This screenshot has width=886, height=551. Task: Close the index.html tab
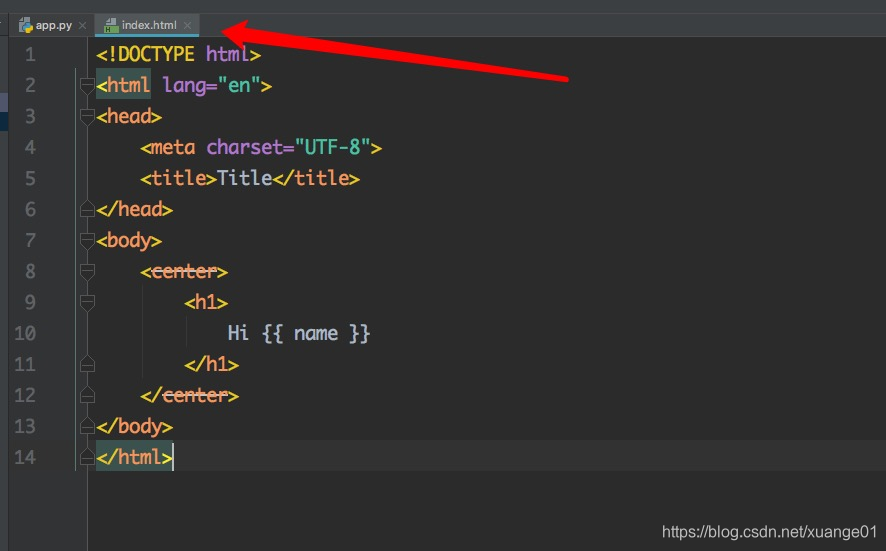(188, 25)
